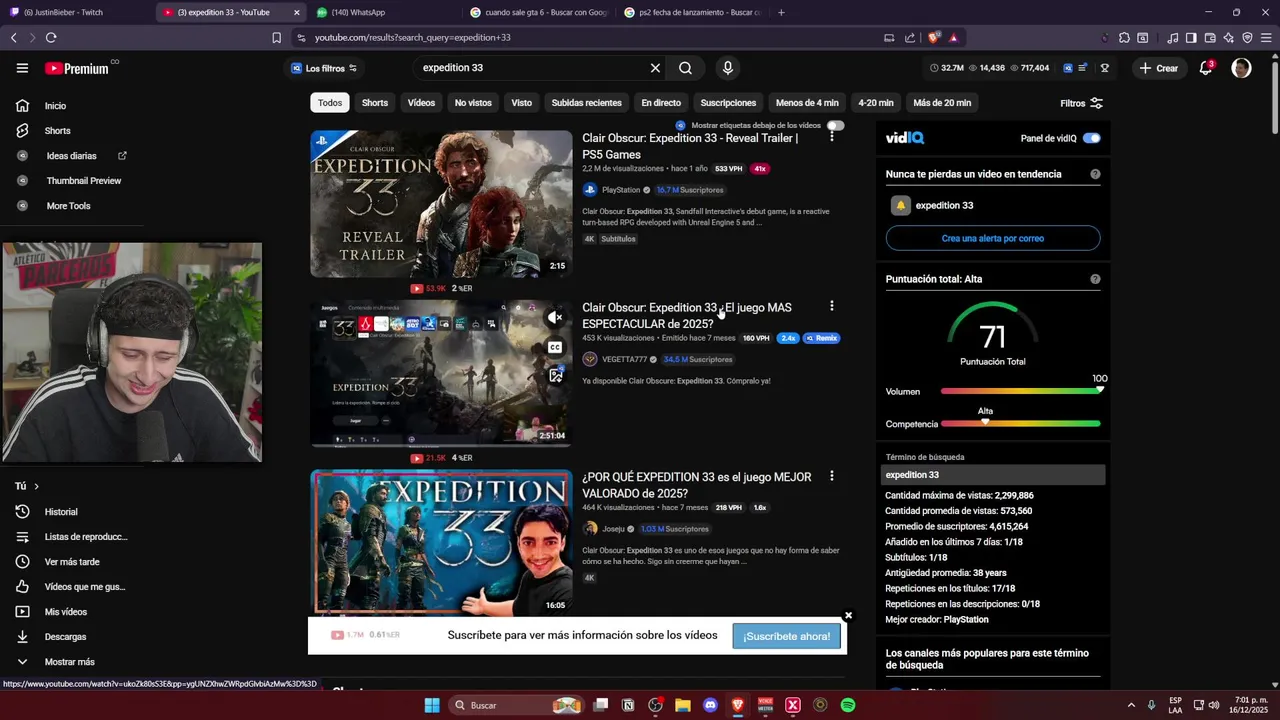
Task: Open Shorts in the sidebar
Action: [x=57, y=131]
